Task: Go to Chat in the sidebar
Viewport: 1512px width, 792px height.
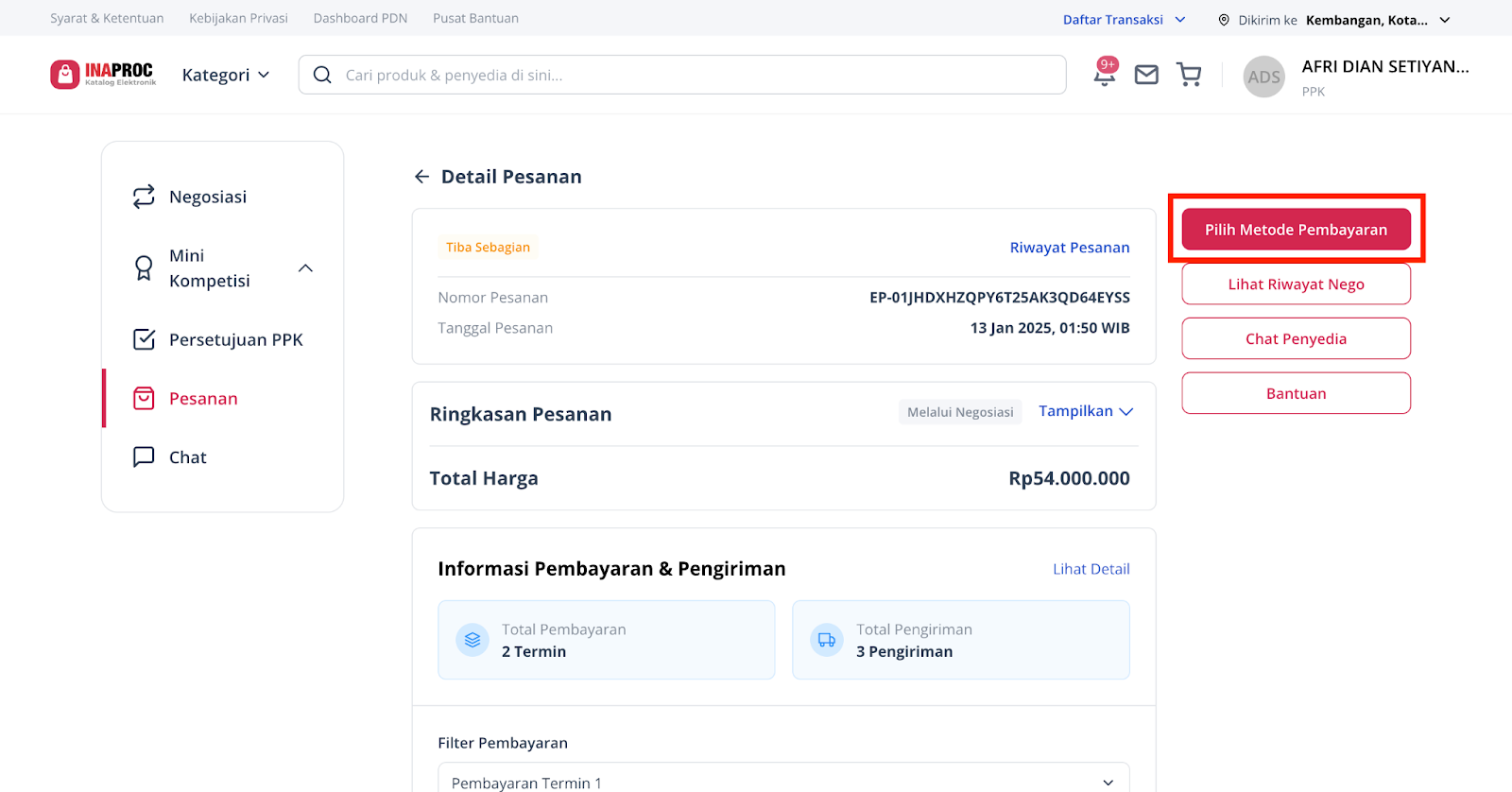Action: (187, 457)
